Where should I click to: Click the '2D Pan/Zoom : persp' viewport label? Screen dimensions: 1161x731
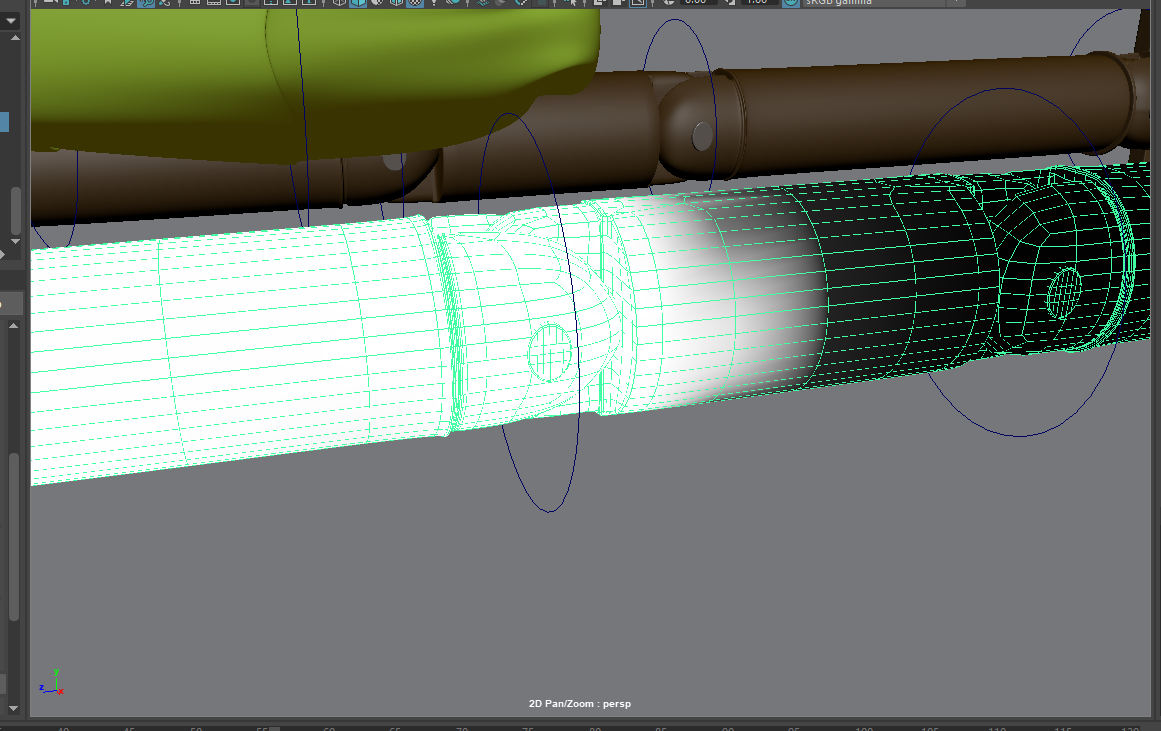[580, 704]
